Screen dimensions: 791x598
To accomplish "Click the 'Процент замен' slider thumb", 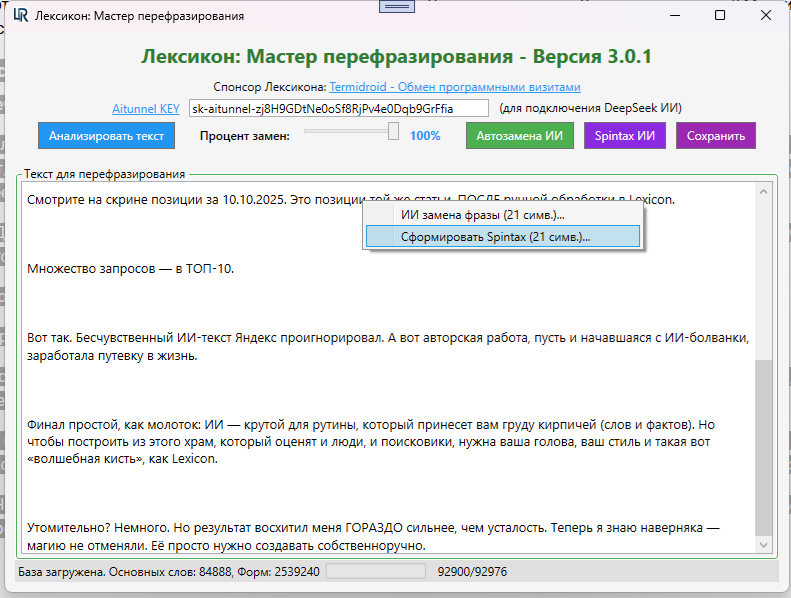I will pos(393,131).
